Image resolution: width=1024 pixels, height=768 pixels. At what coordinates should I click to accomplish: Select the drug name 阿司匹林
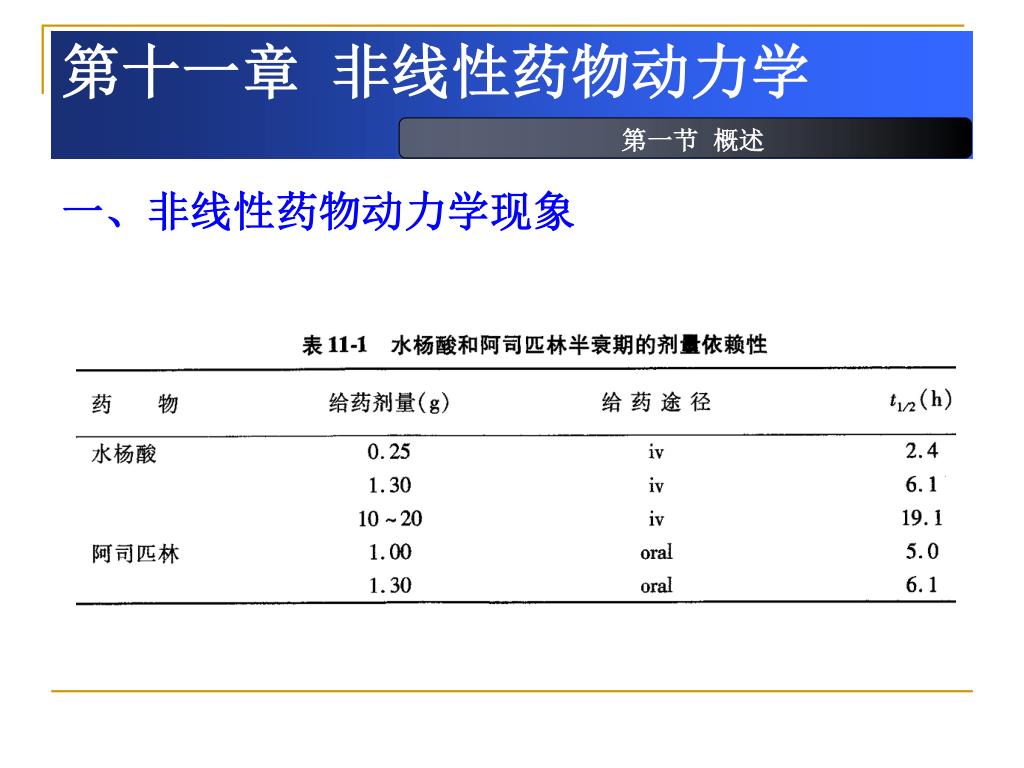[135, 554]
